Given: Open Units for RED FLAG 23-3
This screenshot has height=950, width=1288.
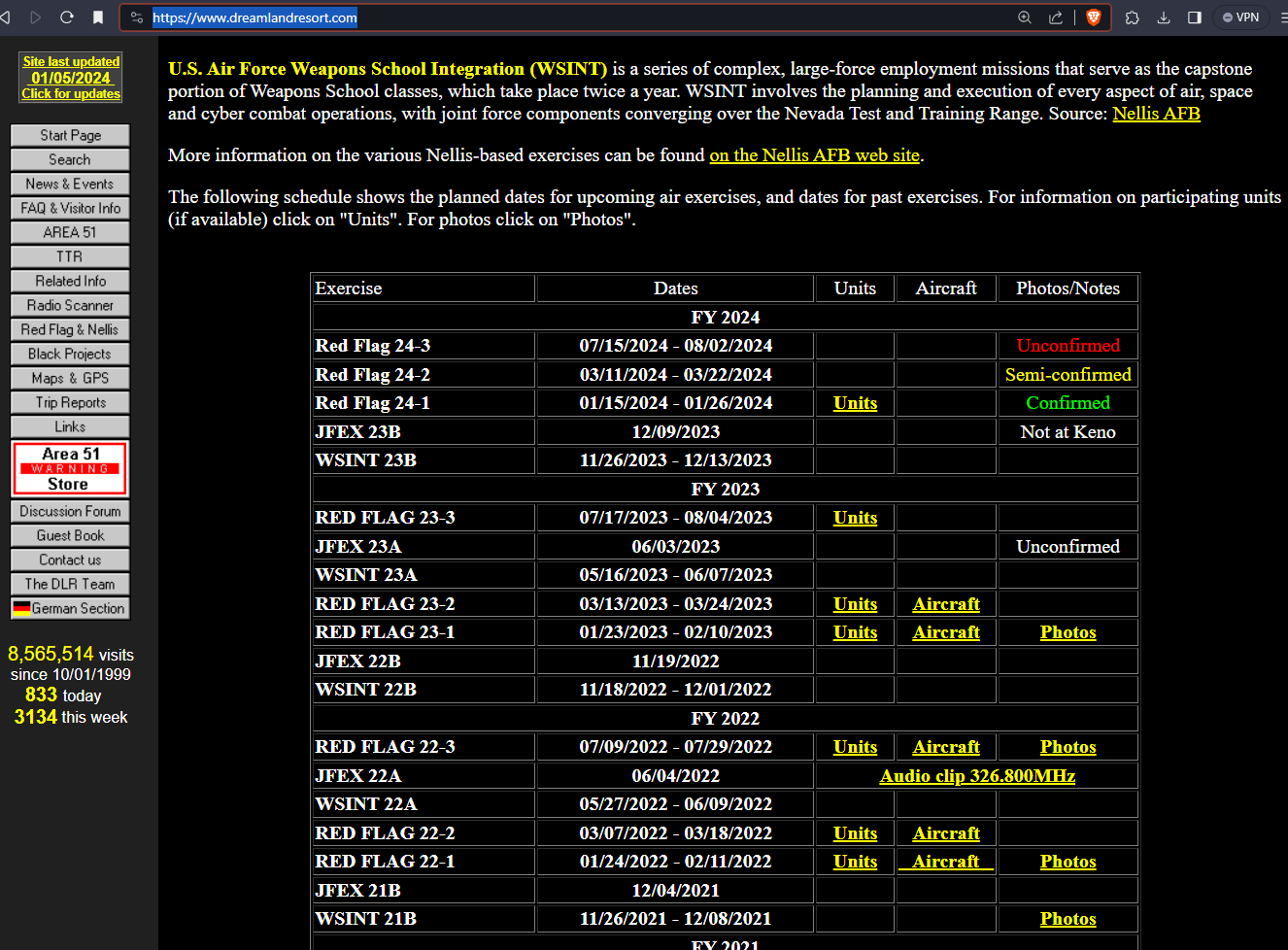Looking at the screenshot, I should 855,518.
